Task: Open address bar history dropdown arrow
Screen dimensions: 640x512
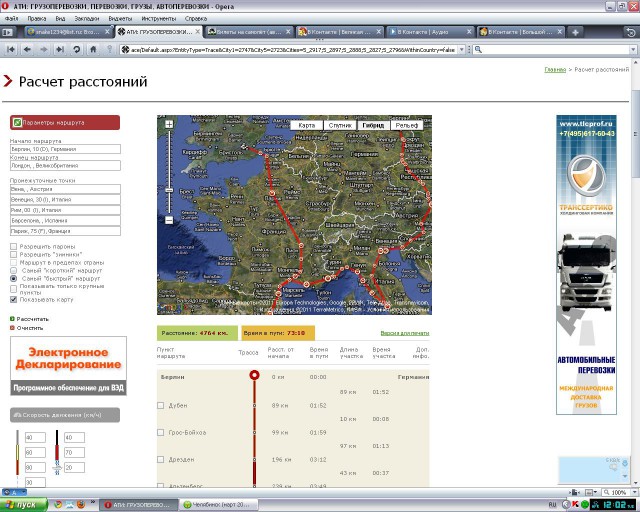Action: pos(462,49)
